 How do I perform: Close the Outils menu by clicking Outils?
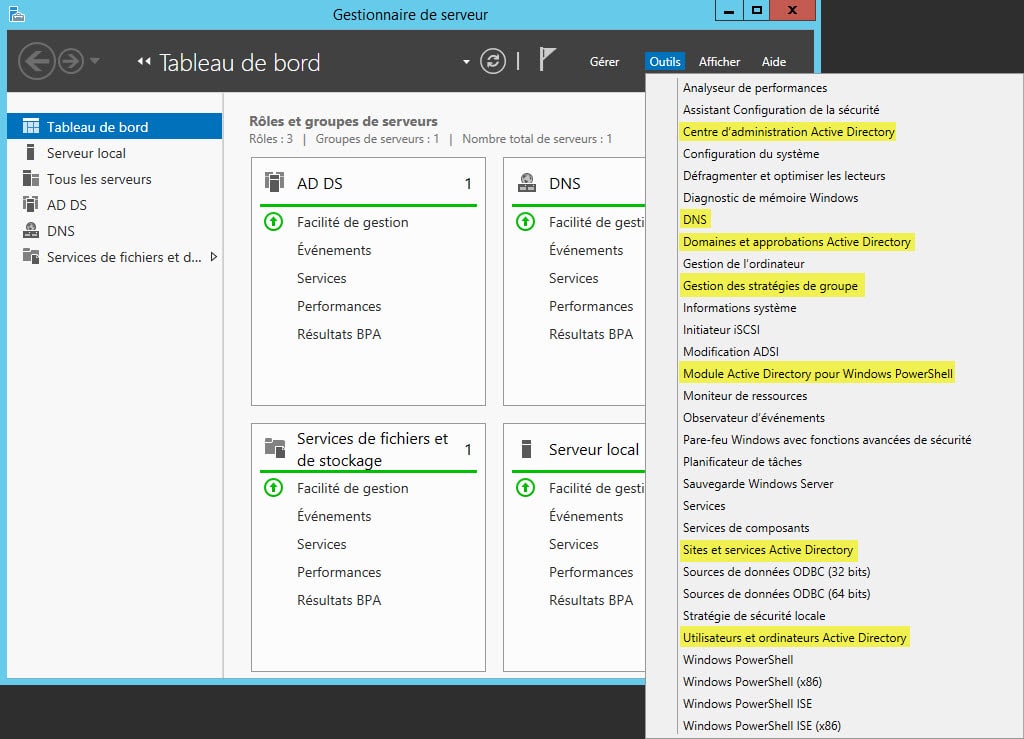coord(665,61)
